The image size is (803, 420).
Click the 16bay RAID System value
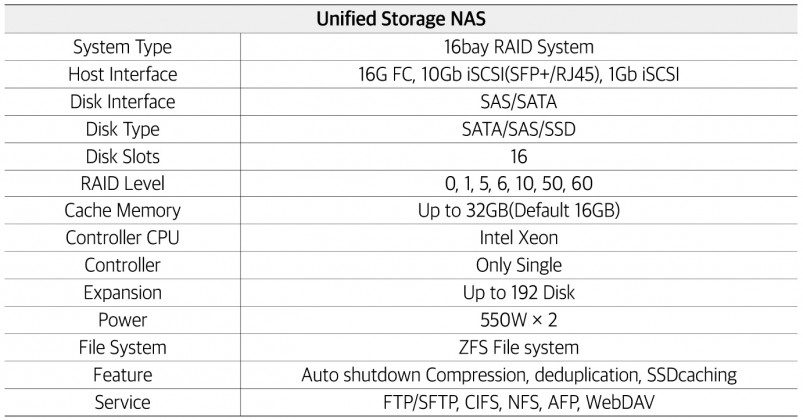pyautogui.click(x=518, y=47)
